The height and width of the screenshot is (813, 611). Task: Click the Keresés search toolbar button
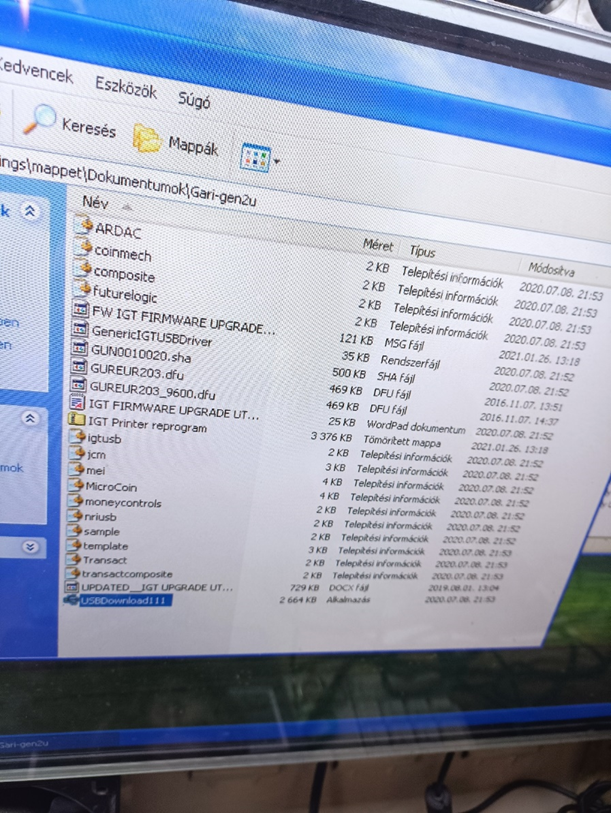(x=70, y=123)
